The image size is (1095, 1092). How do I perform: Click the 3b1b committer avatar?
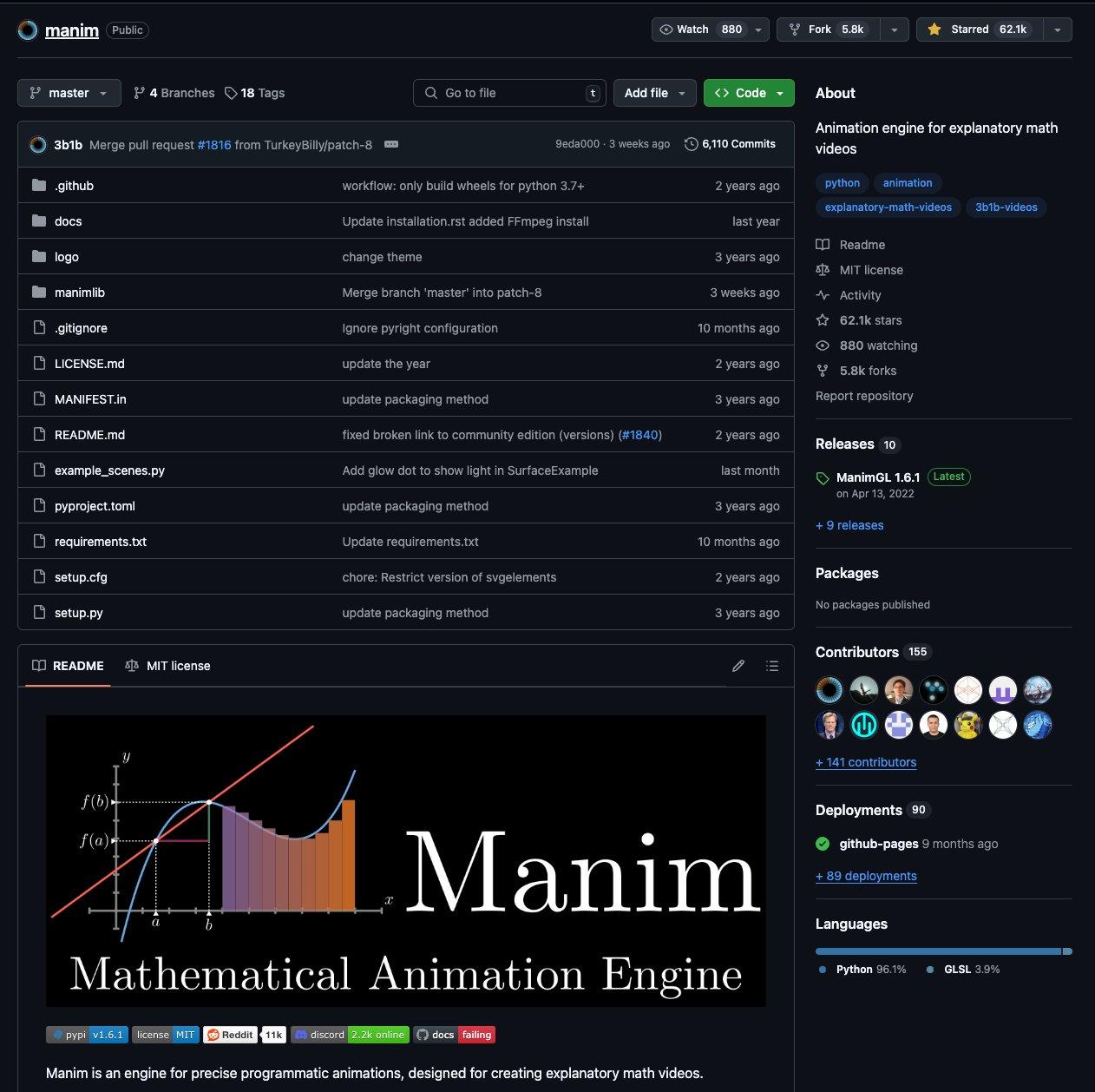pos(37,145)
